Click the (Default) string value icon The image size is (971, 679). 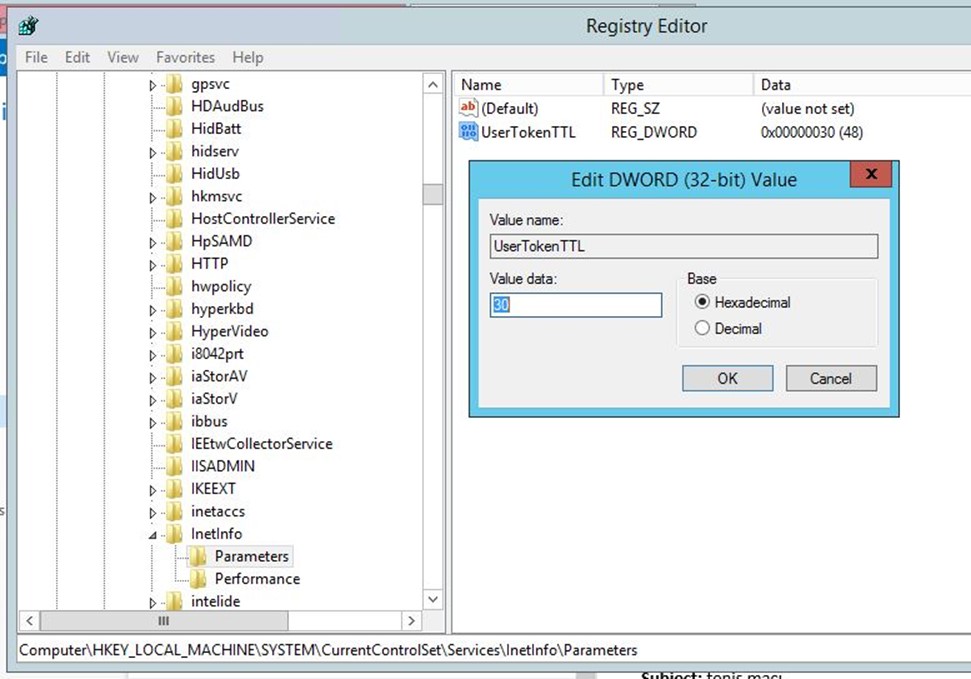468,108
